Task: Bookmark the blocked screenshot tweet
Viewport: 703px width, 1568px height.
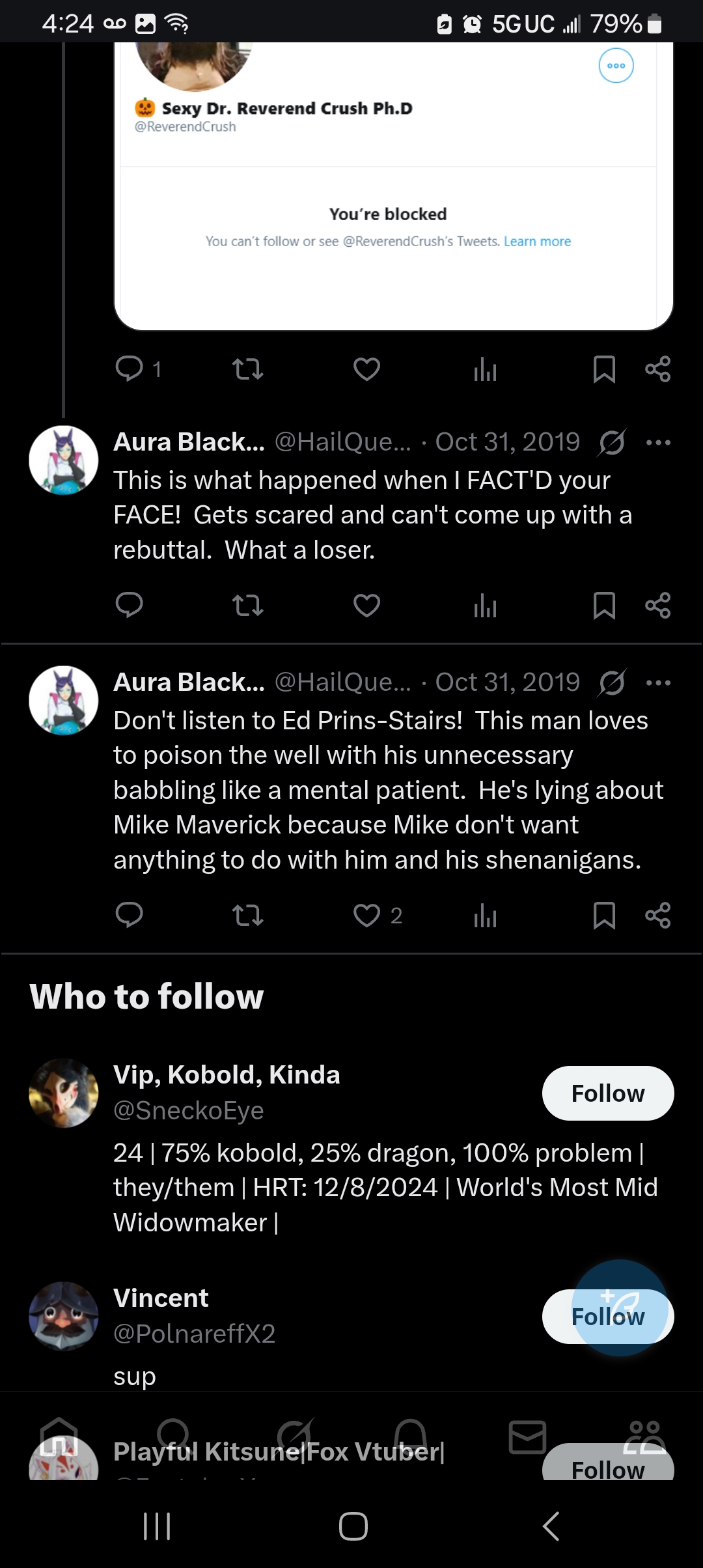Action: [604, 369]
